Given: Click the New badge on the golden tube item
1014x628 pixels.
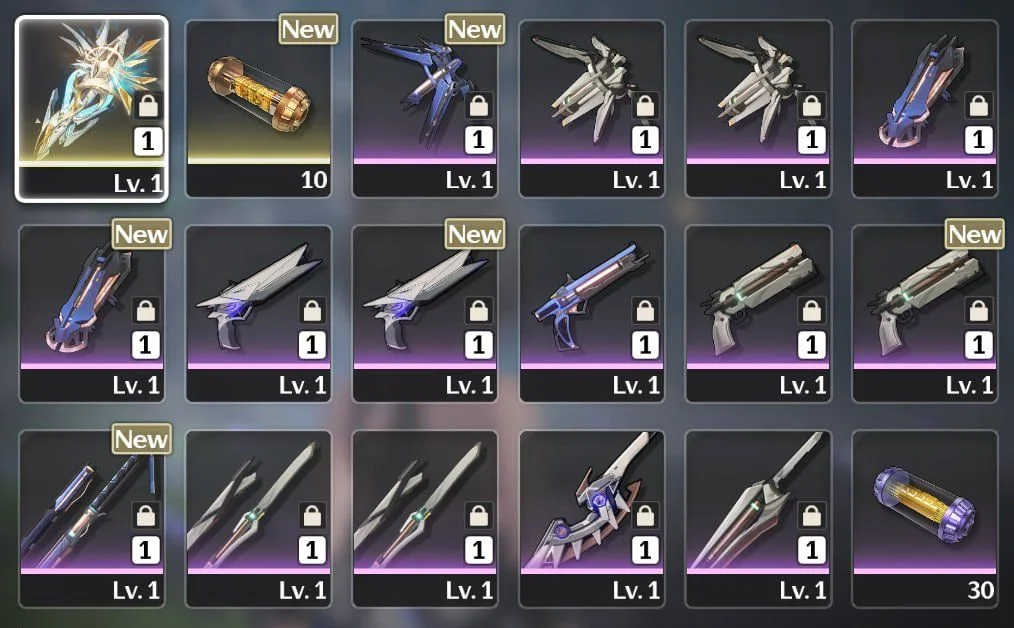Looking at the screenshot, I should (308, 29).
